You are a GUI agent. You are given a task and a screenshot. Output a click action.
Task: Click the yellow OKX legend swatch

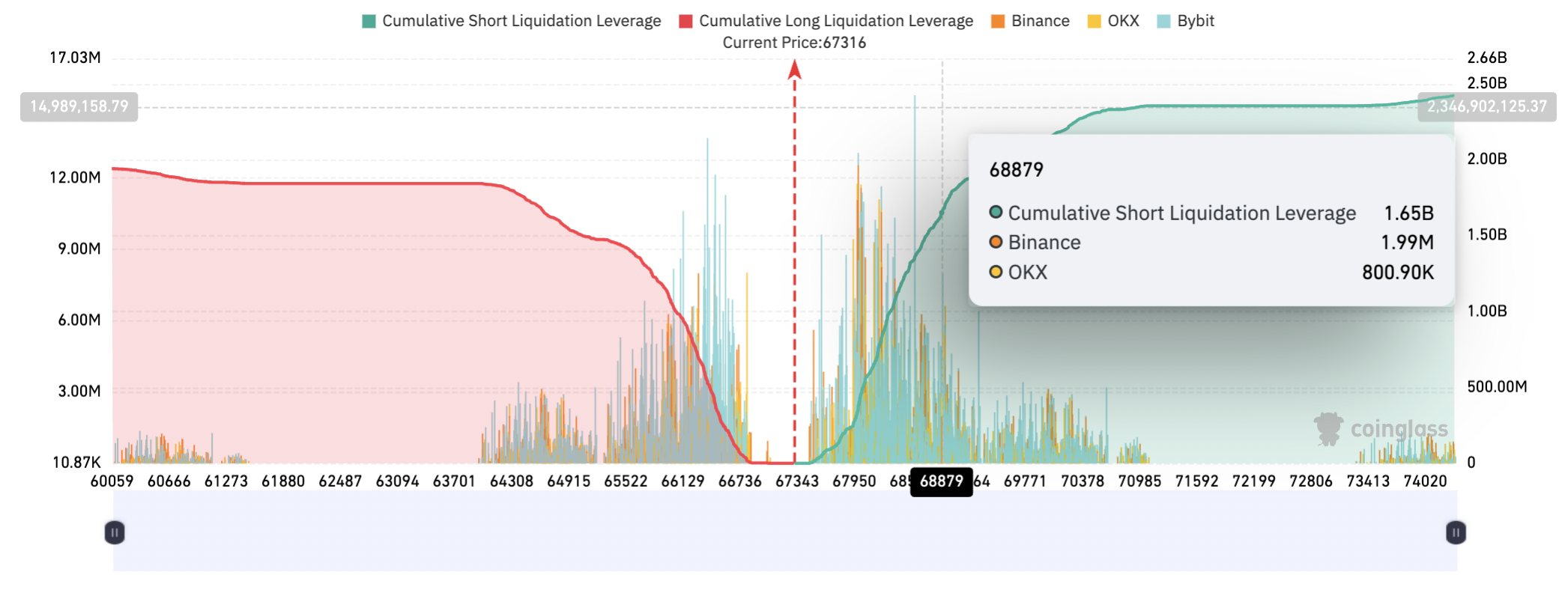tap(1095, 21)
